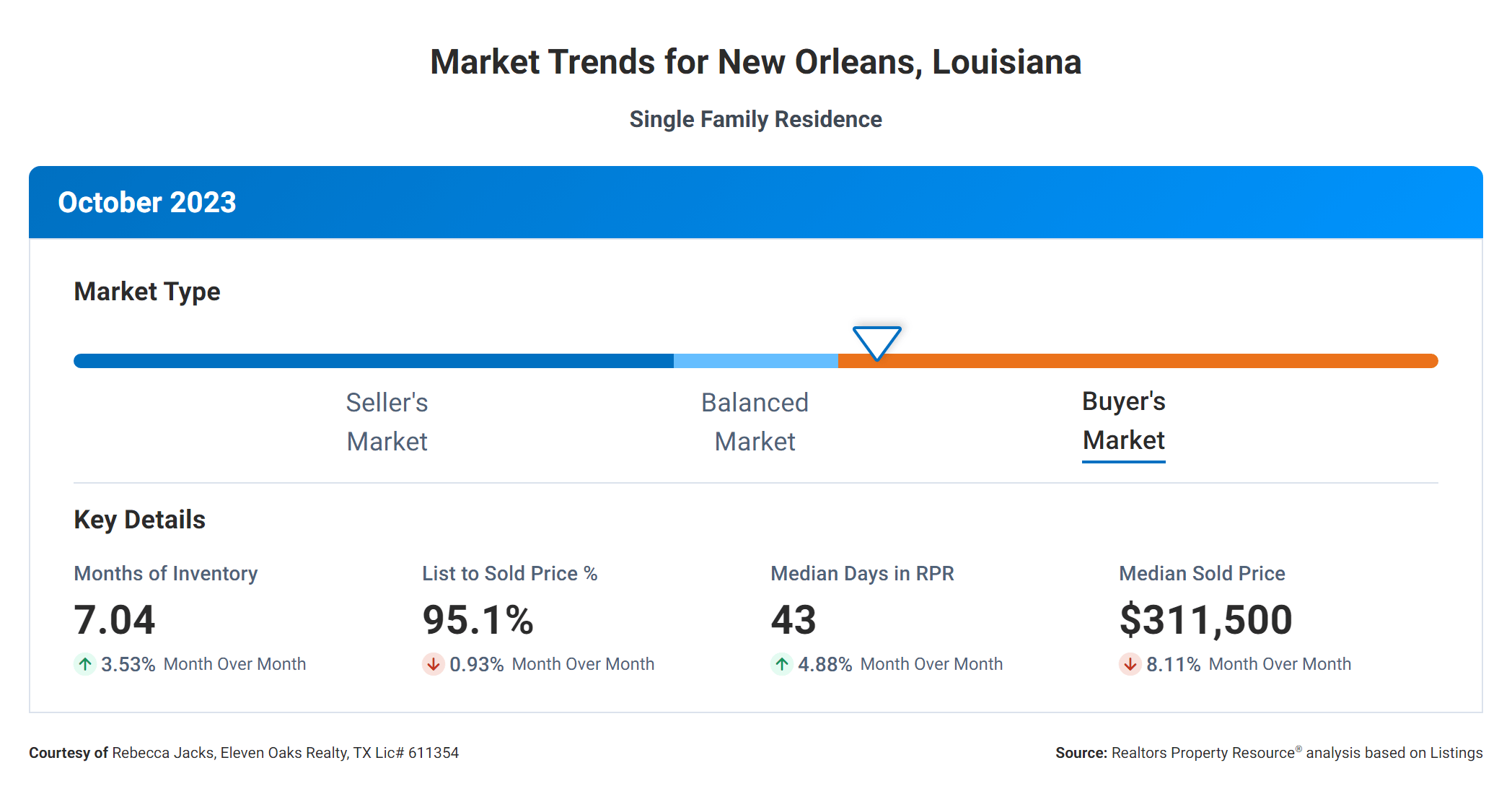Click the orange buyer's segment of the bar
Screen dimensions: 1512x794
point(1154,361)
